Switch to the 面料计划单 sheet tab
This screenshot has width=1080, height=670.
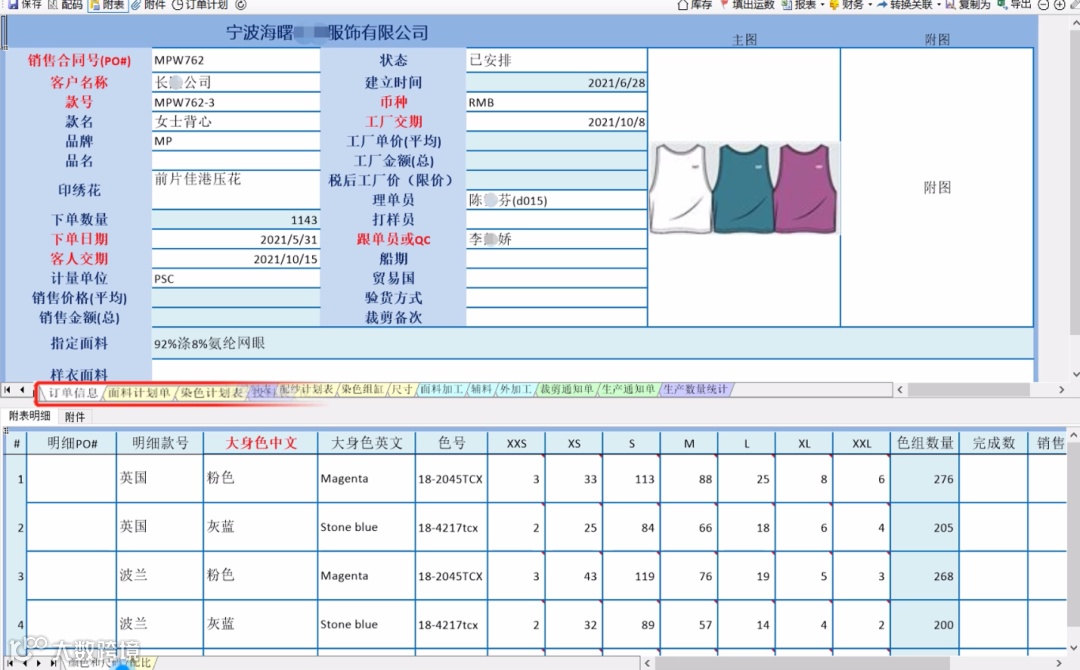point(139,392)
